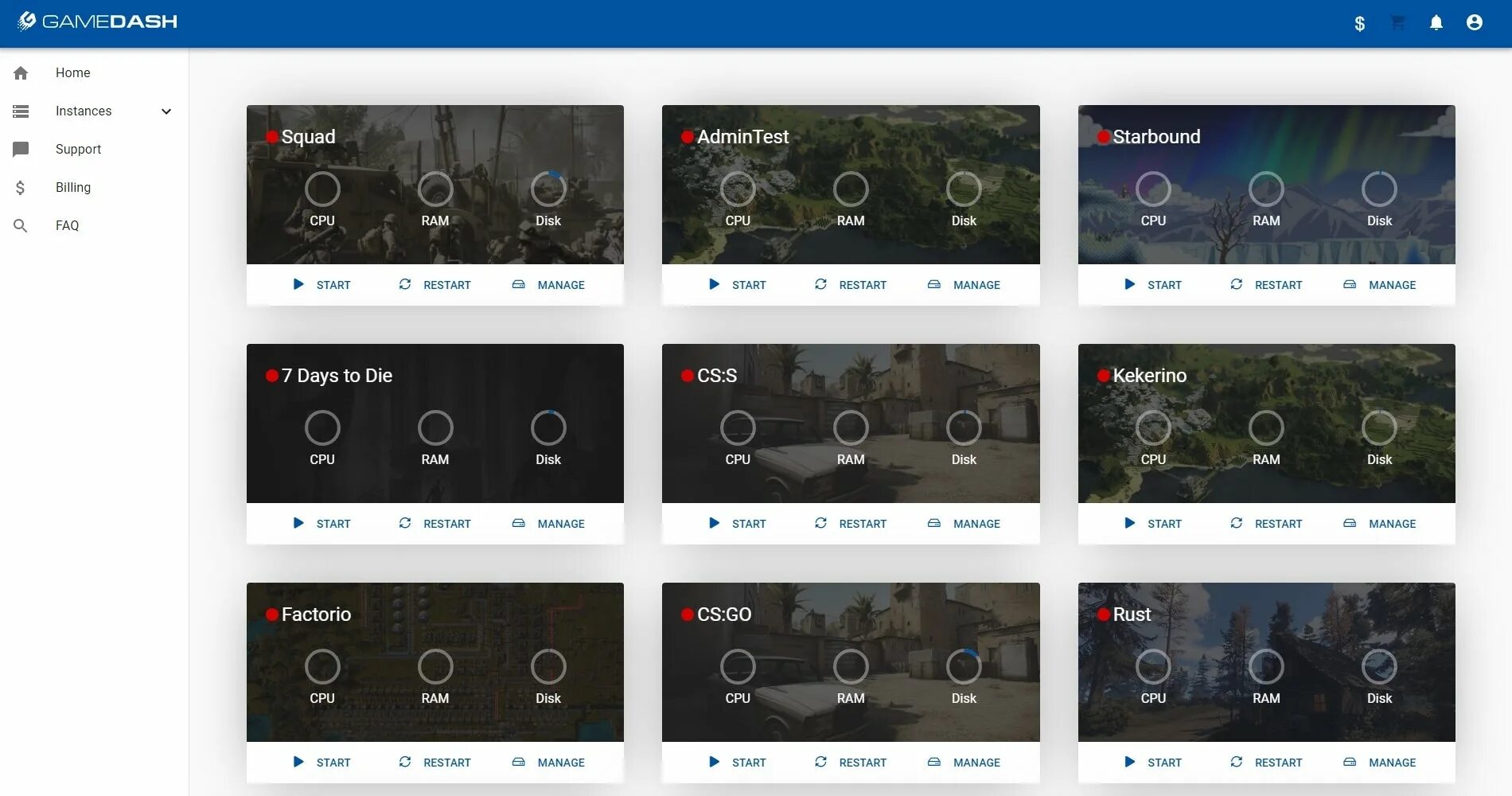Click the Squad status indicator dot
The height and width of the screenshot is (796, 1512).
tap(272, 137)
